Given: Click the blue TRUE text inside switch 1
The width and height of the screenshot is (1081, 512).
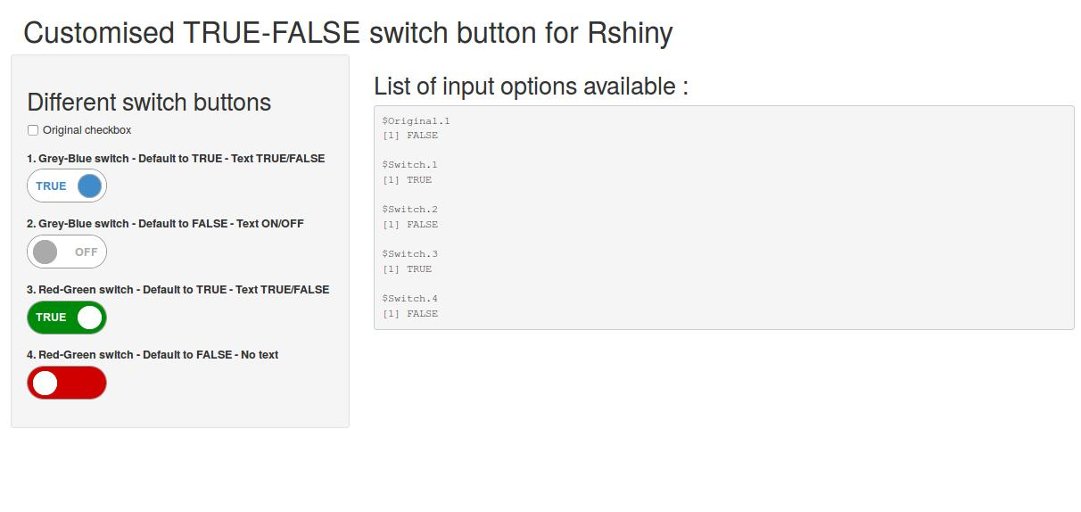Looking at the screenshot, I should [51, 186].
